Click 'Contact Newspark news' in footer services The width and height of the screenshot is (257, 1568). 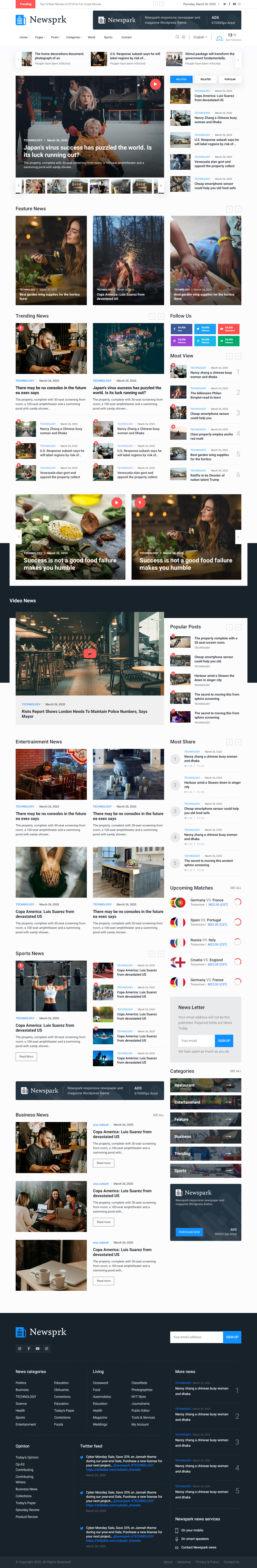pos(199,1547)
